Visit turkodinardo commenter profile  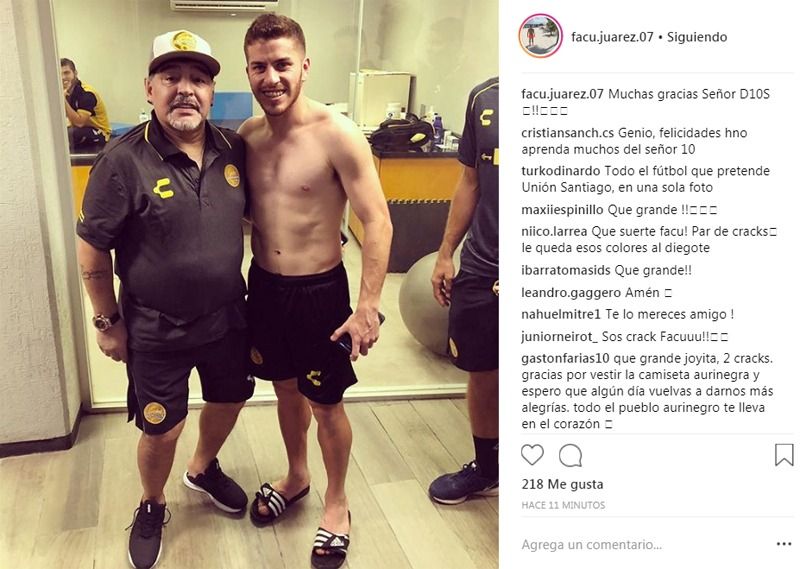561,171
